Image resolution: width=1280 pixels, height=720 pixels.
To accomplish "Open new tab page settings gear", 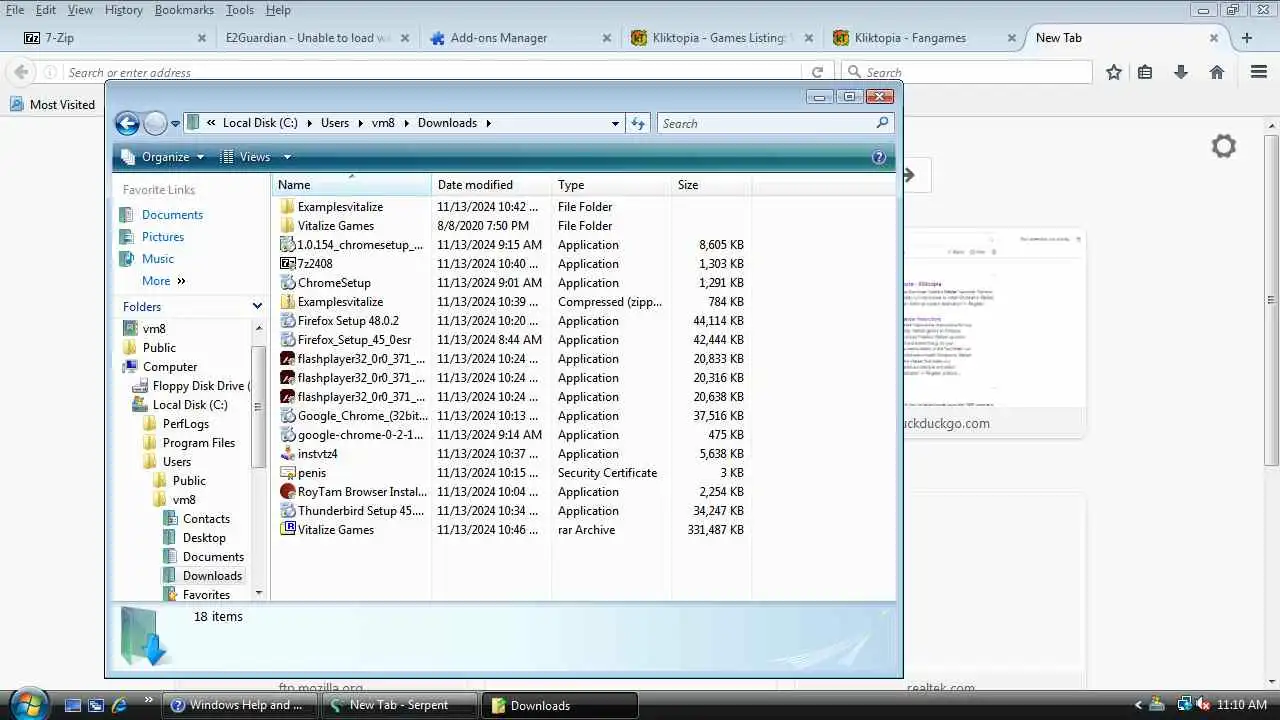I will pos(1224,146).
